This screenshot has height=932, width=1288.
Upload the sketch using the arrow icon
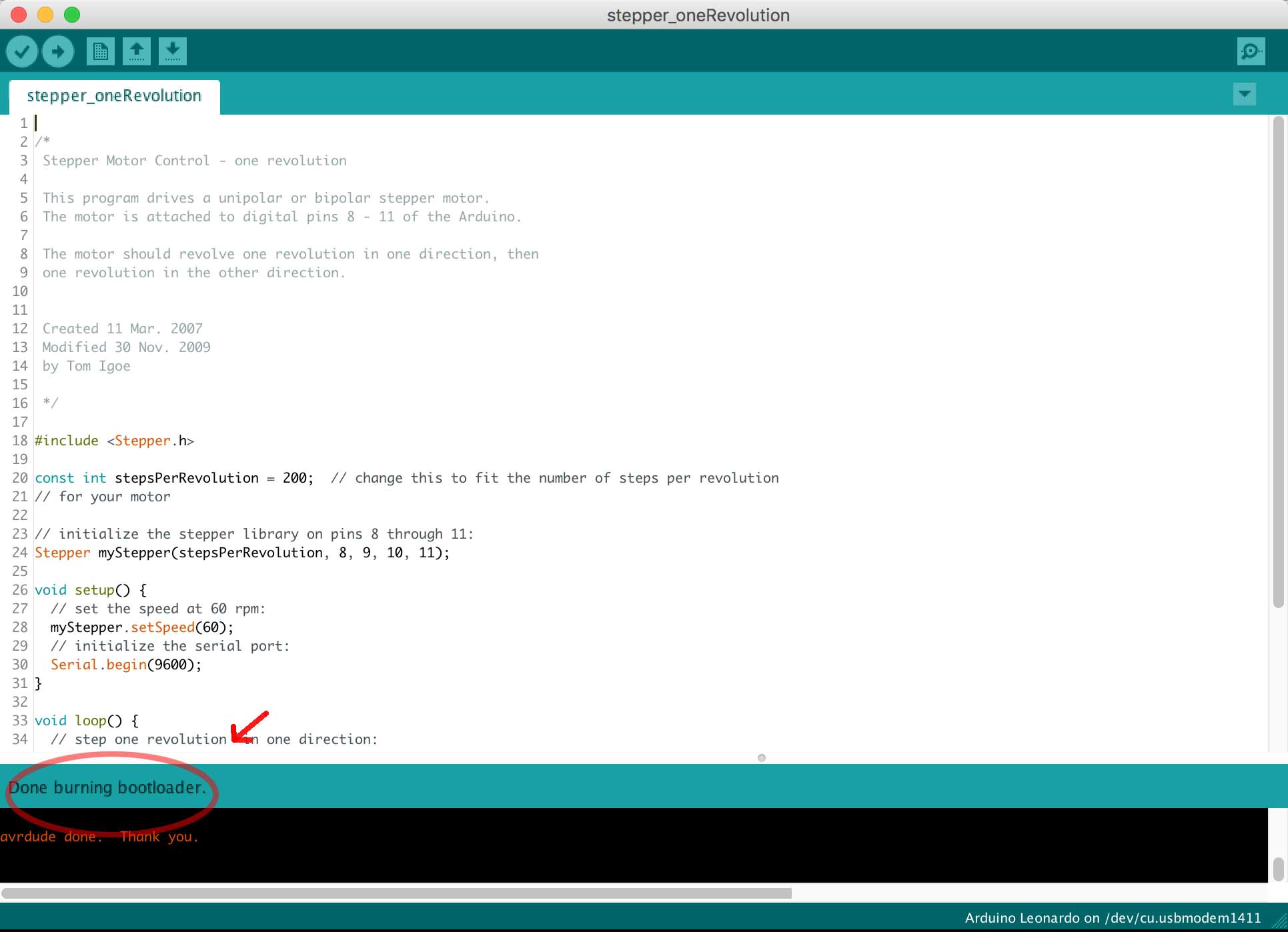tap(58, 51)
